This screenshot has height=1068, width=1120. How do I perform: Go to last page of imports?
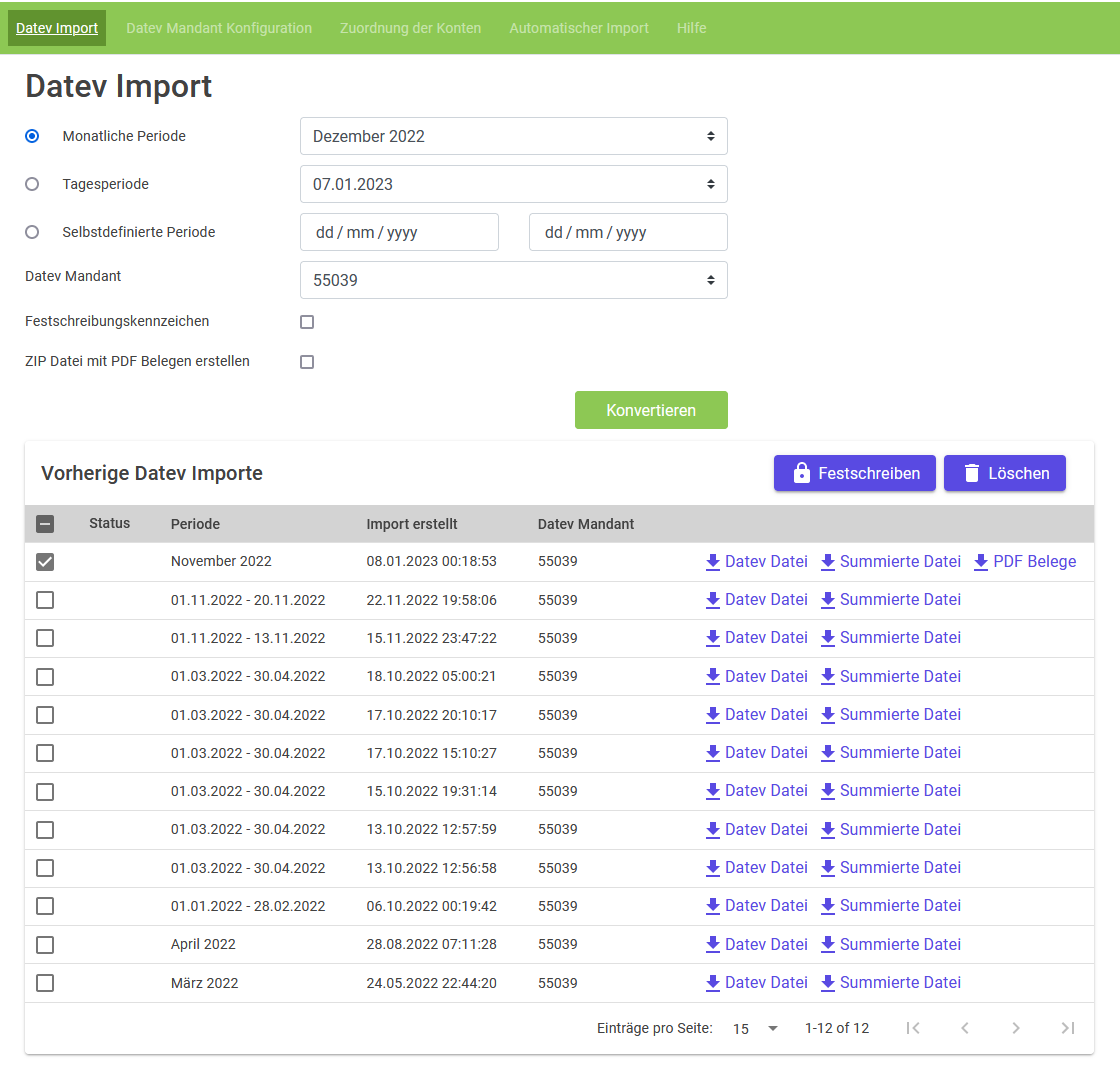1068,1028
